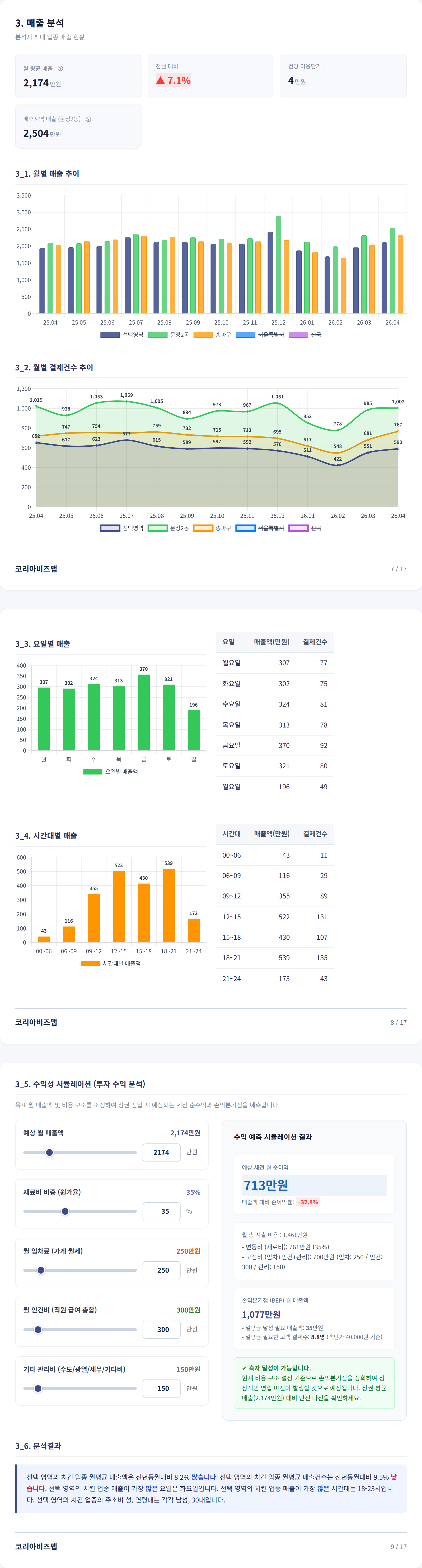The width and height of the screenshot is (422, 1568).
Task: Select the 21~24 row in the time-slot table
Action: [x=275, y=979]
